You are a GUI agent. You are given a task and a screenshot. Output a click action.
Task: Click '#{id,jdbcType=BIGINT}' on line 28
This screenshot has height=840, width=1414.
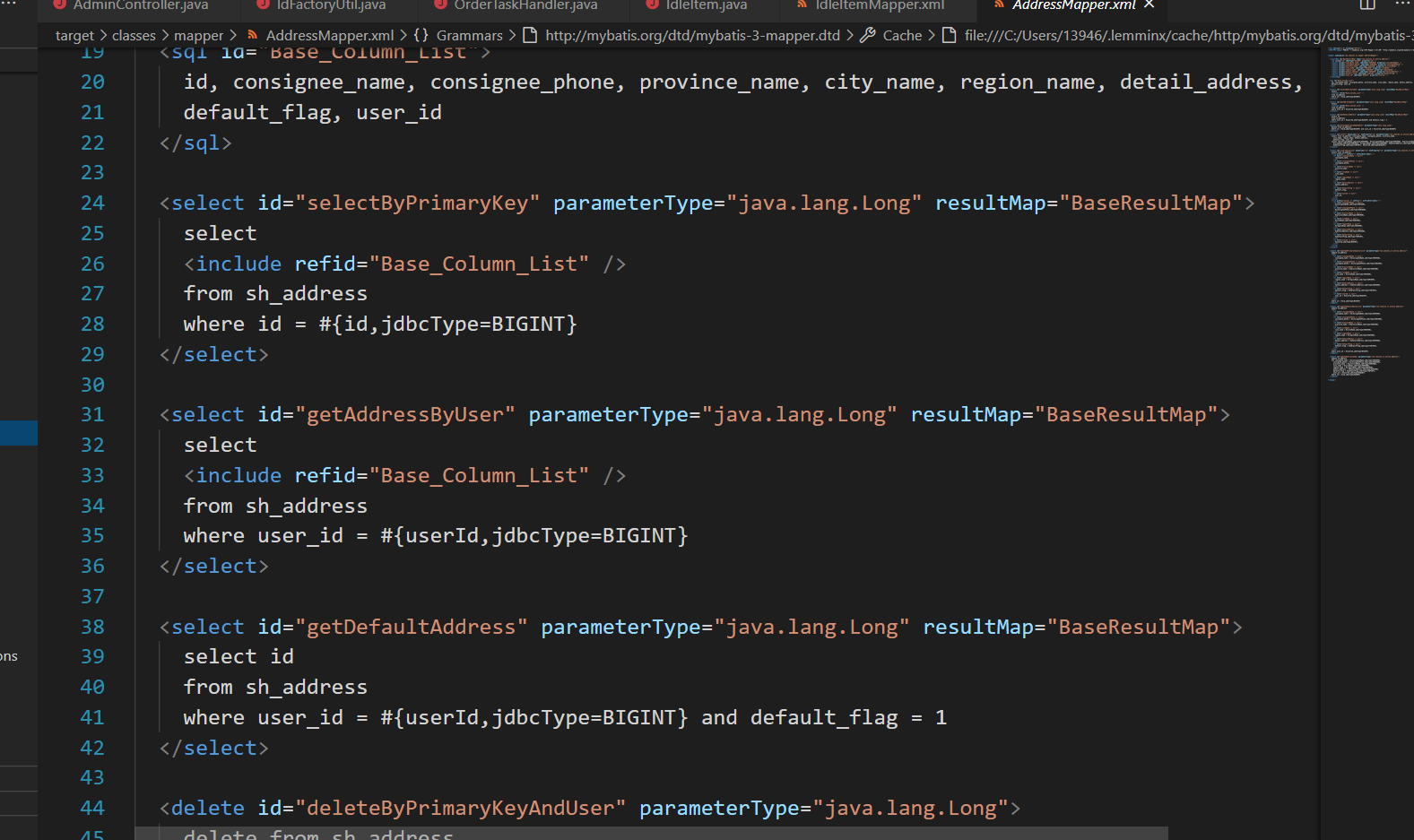(448, 325)
